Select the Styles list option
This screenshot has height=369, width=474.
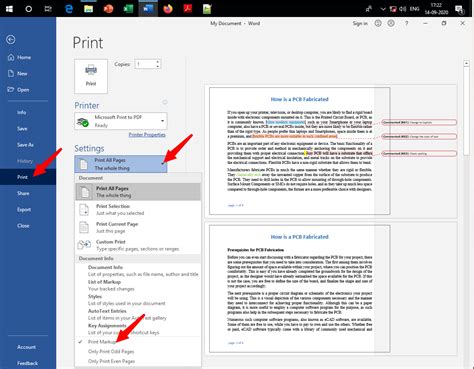click(x=138, y=300)
